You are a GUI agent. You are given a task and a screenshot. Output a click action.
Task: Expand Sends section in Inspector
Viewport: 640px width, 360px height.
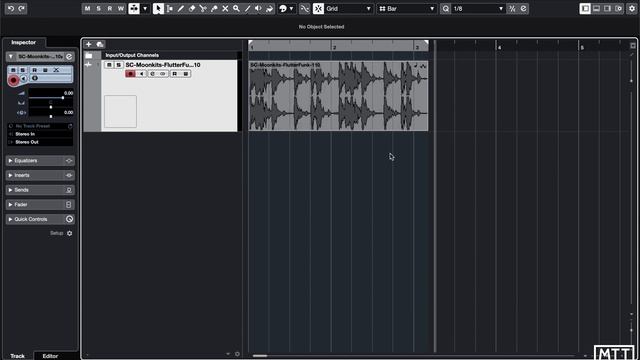40,190
